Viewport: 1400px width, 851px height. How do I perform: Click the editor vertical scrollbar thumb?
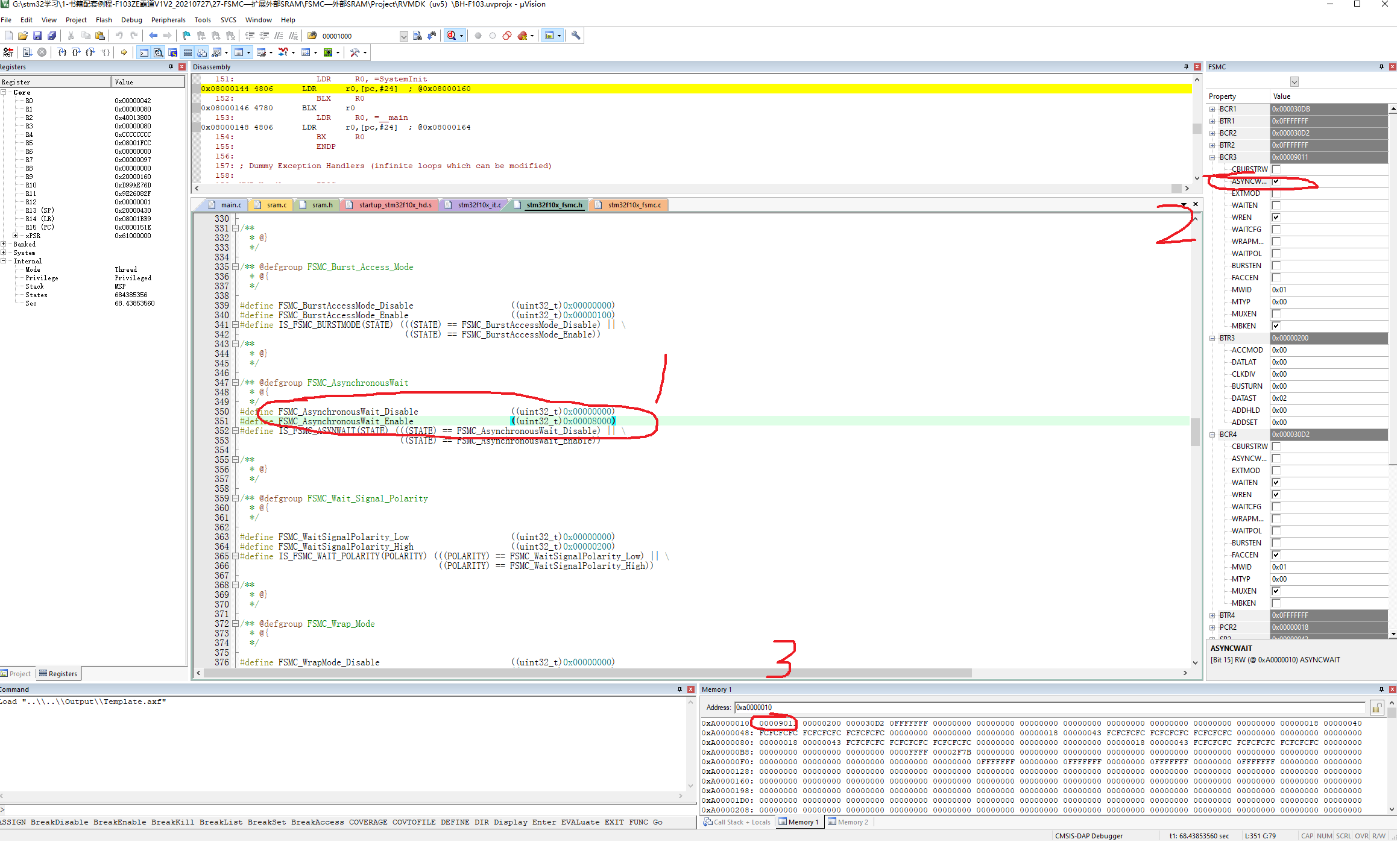pos(1196,432)
